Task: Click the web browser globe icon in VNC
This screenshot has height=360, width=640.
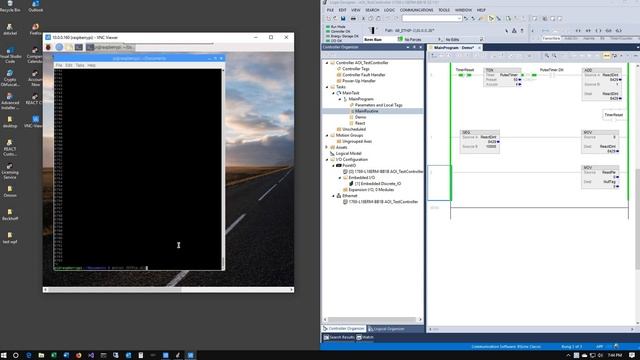Action: 59,47
